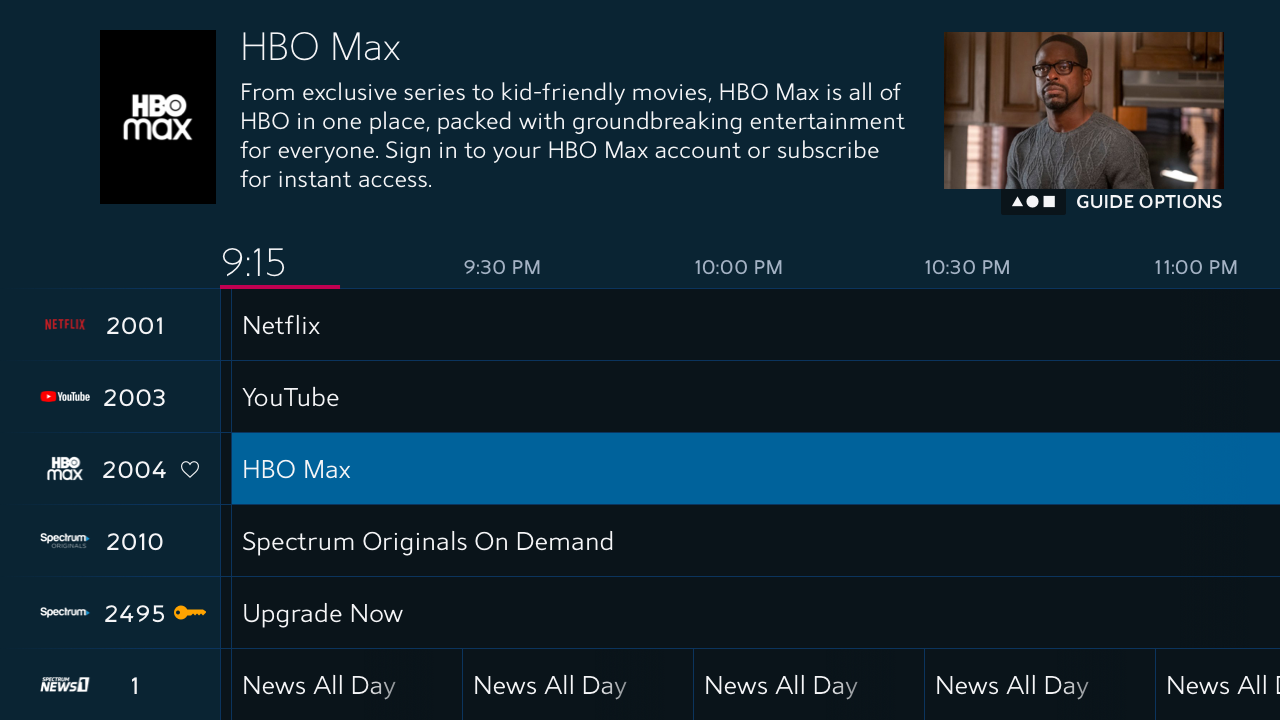Click the Spectrum News 1 channel logo
Viewport: 1280px width, 720px height.
click(x=65, y=685)
